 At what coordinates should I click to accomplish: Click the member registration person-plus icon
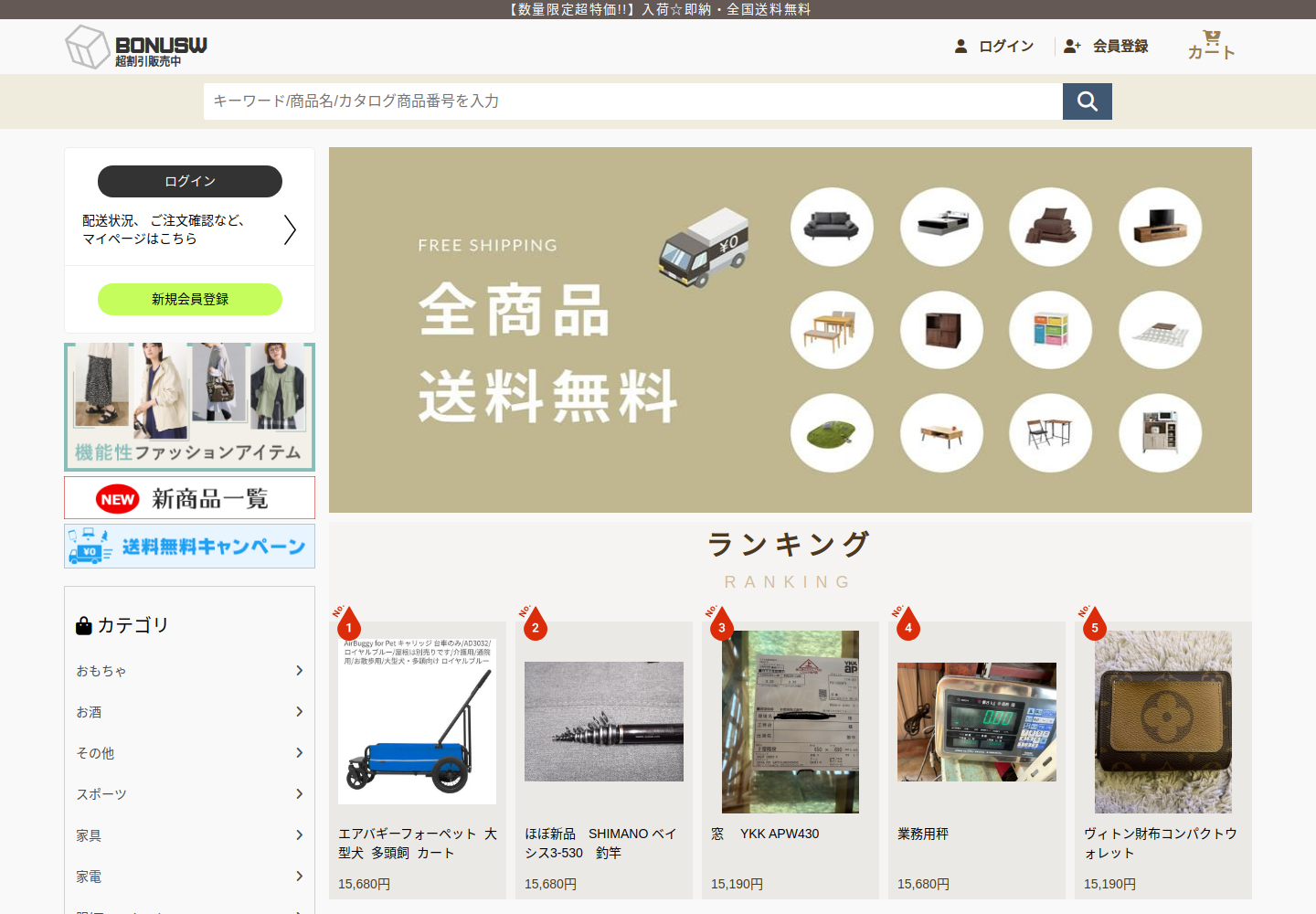(1072, 46)
